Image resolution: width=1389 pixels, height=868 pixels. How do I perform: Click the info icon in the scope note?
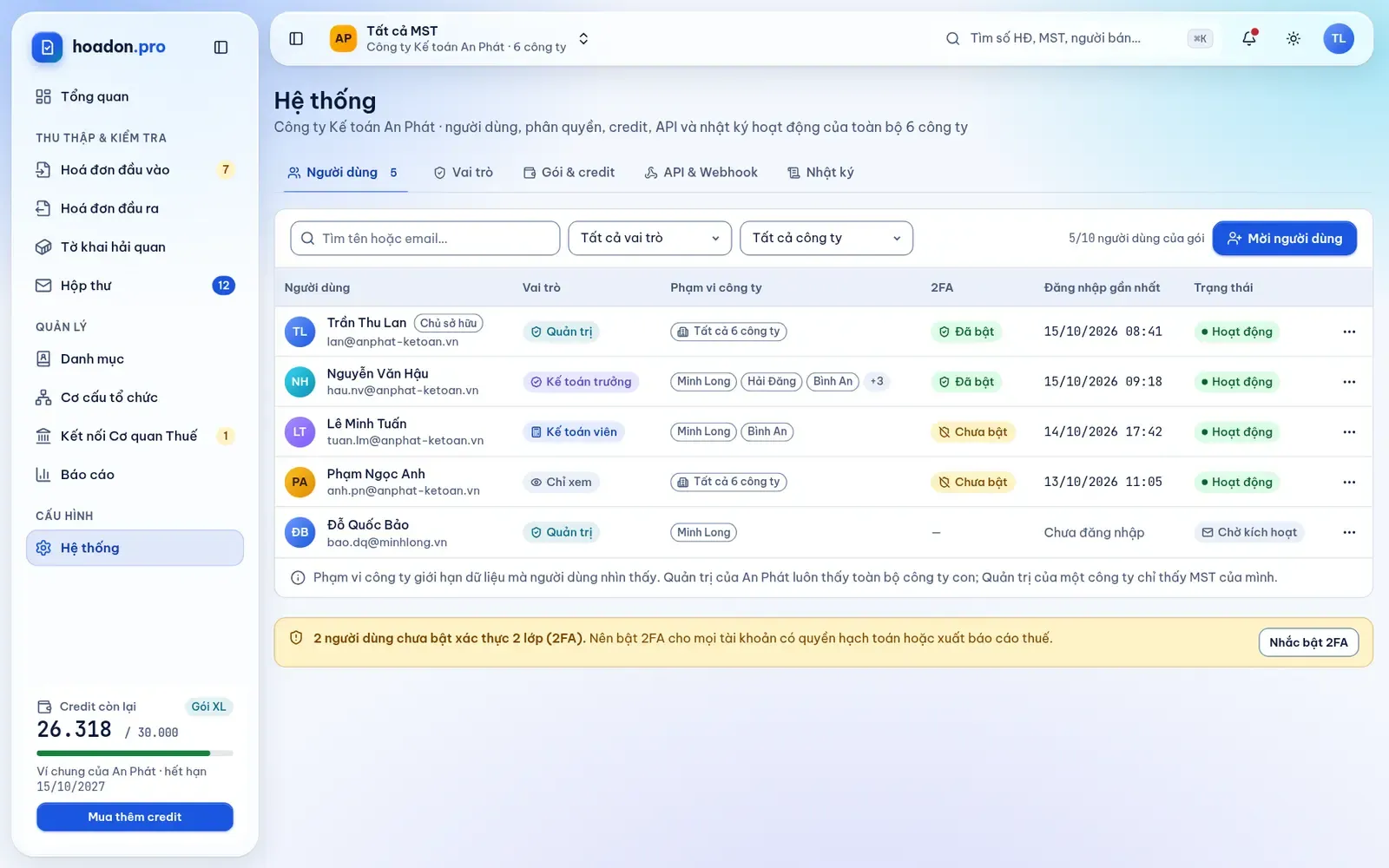click(x=298, y=578)
